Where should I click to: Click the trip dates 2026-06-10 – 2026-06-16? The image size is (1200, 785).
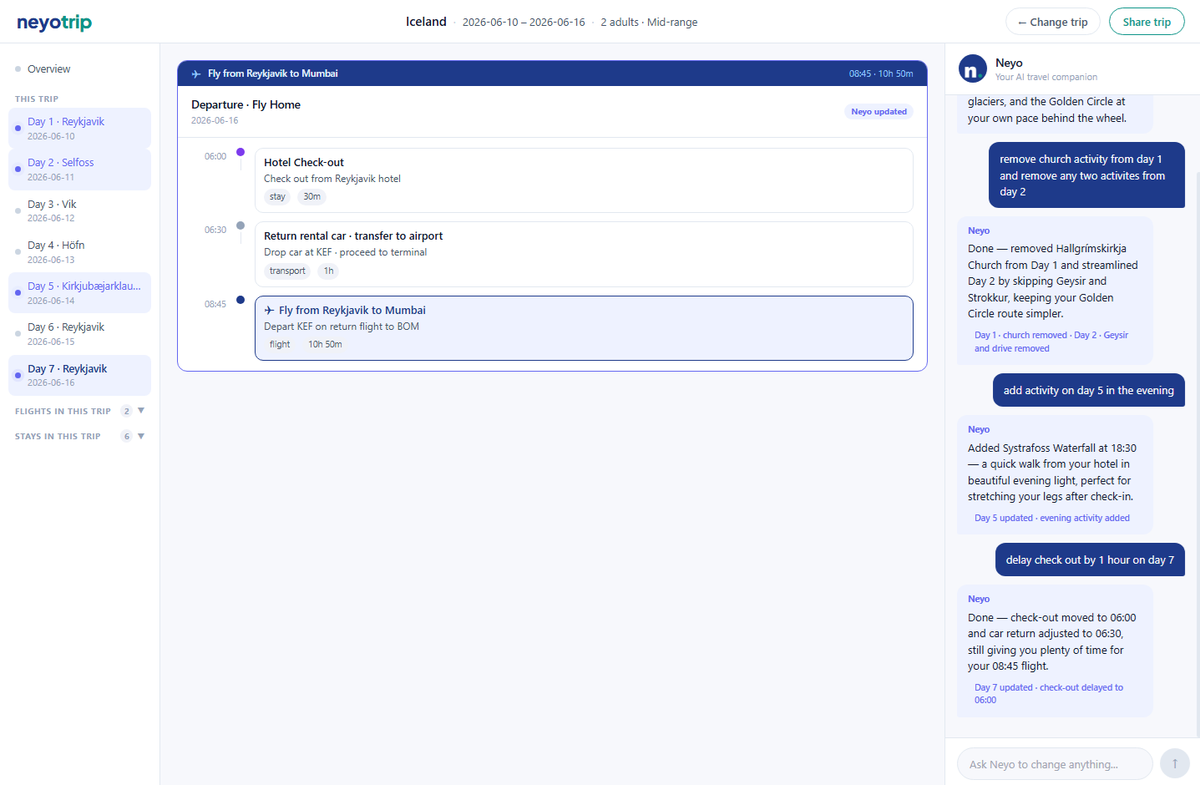tap(523, 22)
